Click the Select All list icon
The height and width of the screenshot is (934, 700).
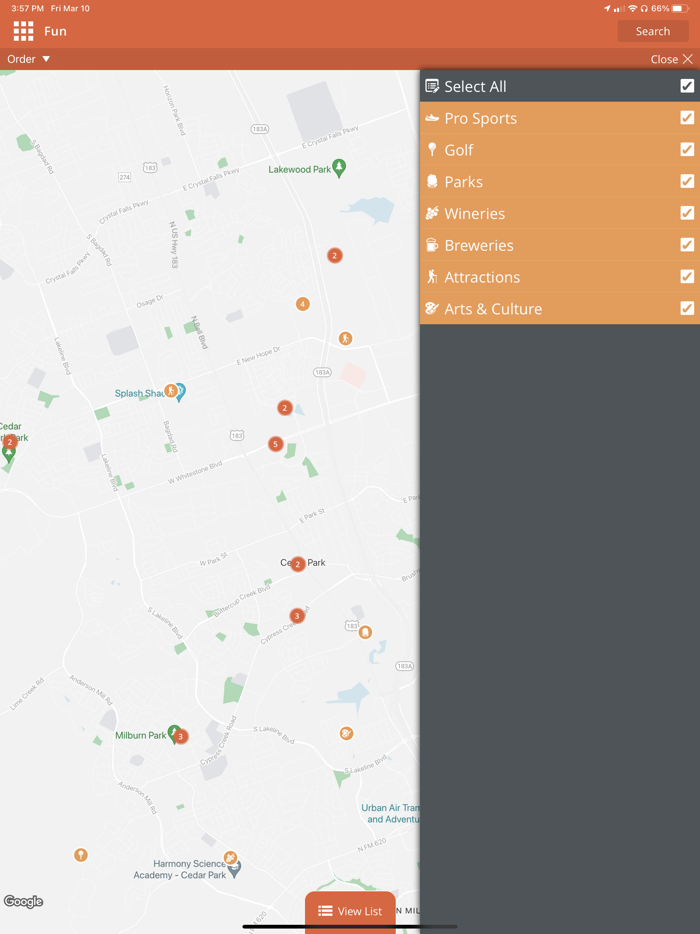(x=432, y=86)
